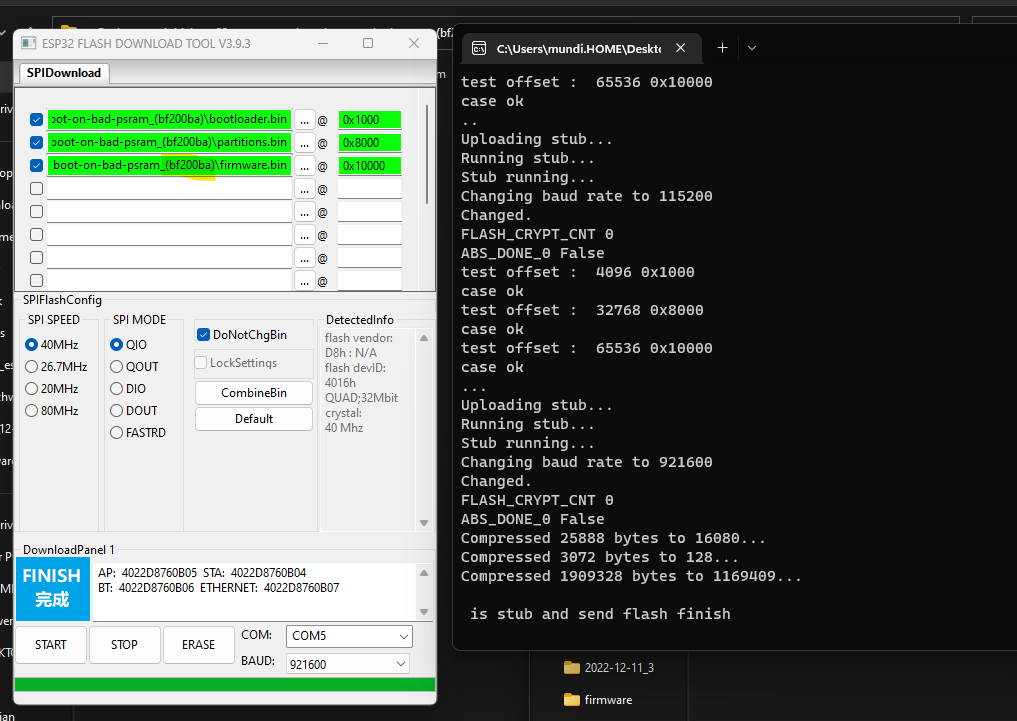
Task: Click the 'QUAD;32Mbit' detected info text
Action: point(361,397)
